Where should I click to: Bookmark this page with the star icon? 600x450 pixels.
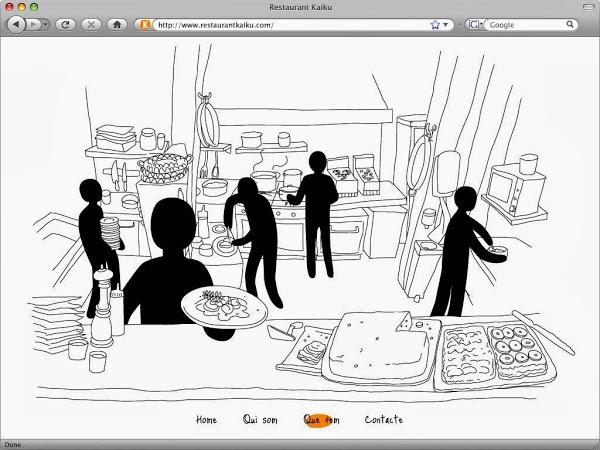[435, 25]
